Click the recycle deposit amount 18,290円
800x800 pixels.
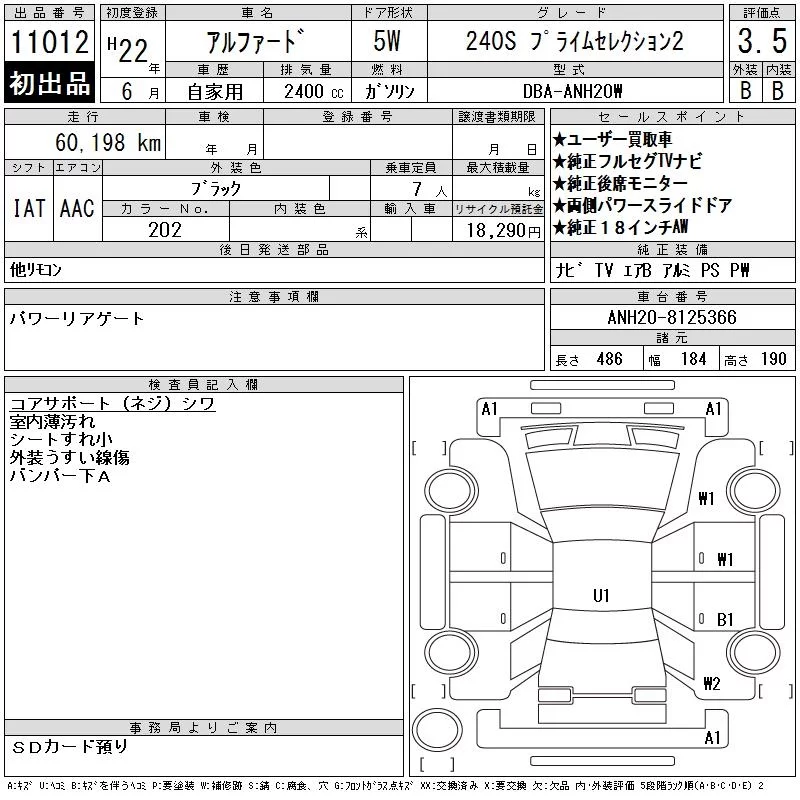[504, 231]
